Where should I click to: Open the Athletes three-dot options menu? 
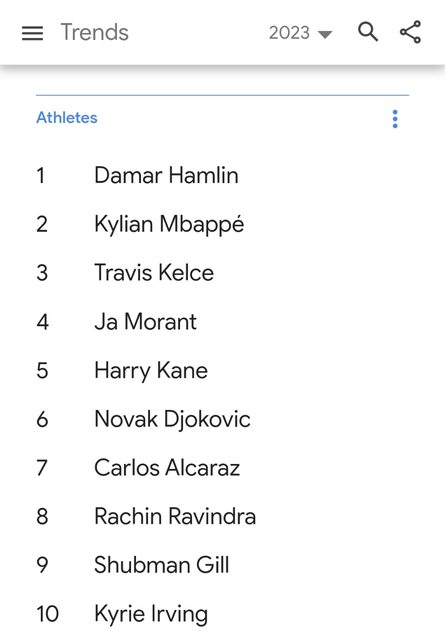click(x=395, y=119)
